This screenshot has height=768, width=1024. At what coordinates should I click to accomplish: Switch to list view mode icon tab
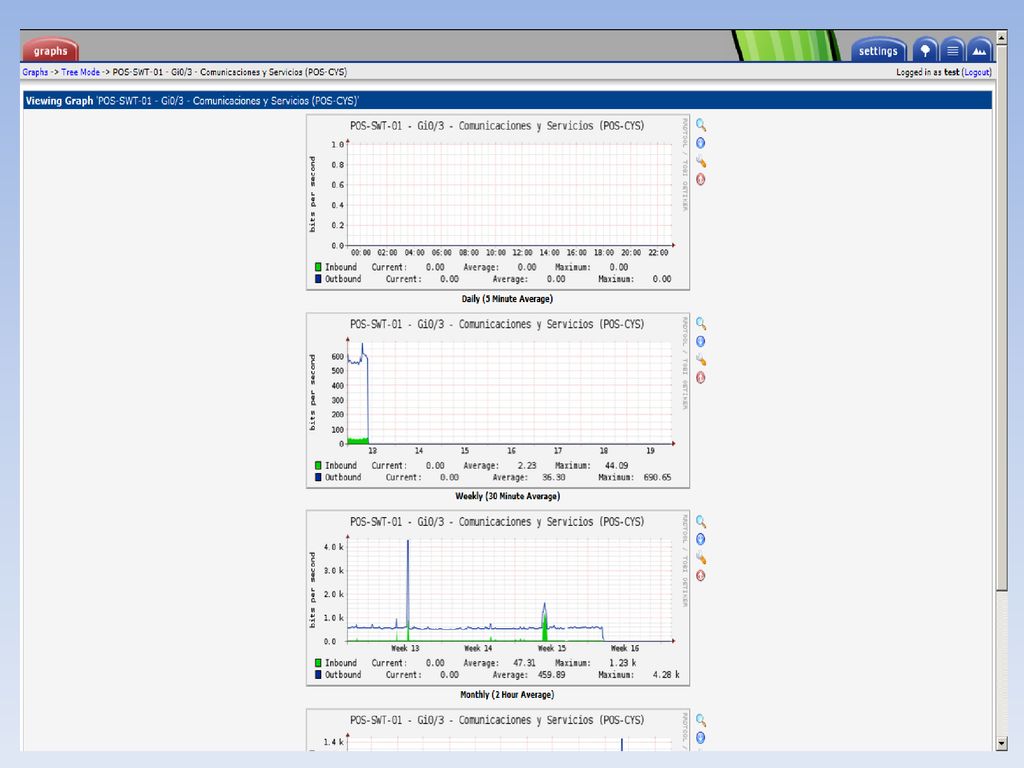coord(953,50)
